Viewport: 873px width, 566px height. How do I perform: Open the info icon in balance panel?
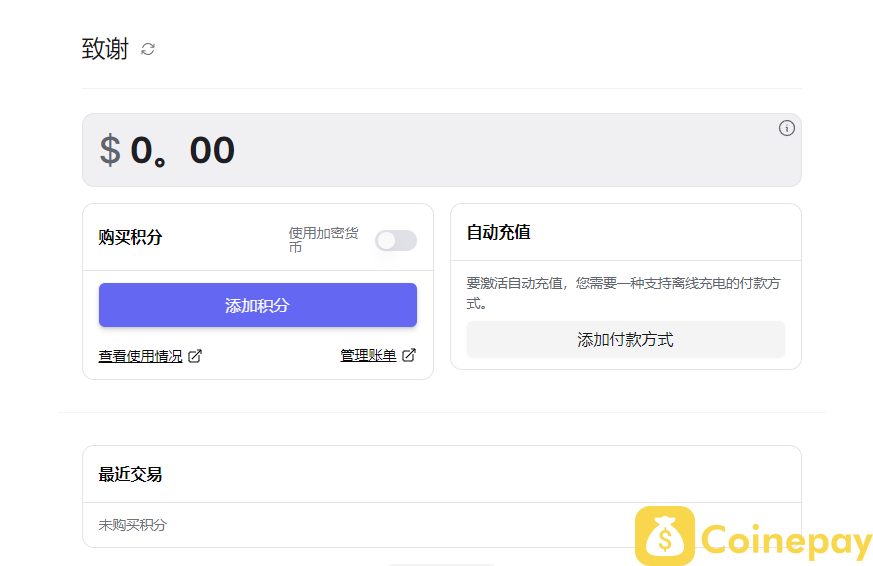[786, 128]
